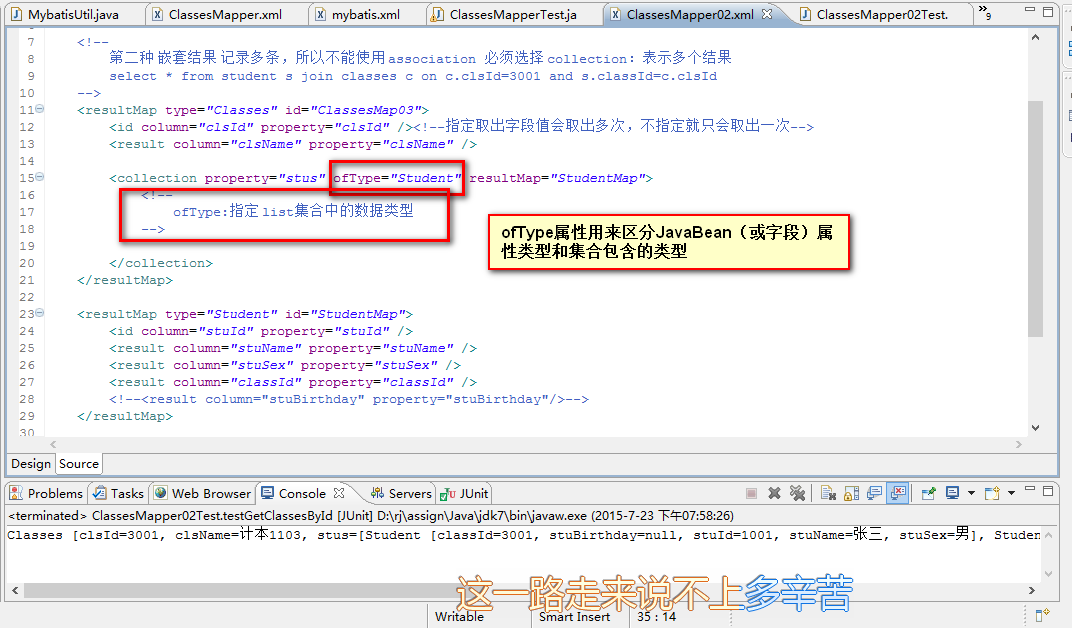Viewport: 1072px width, 628px height.
Task: Click the resultMap="StudentMap" attribute on line 15
Action: [x=557, y=178]
